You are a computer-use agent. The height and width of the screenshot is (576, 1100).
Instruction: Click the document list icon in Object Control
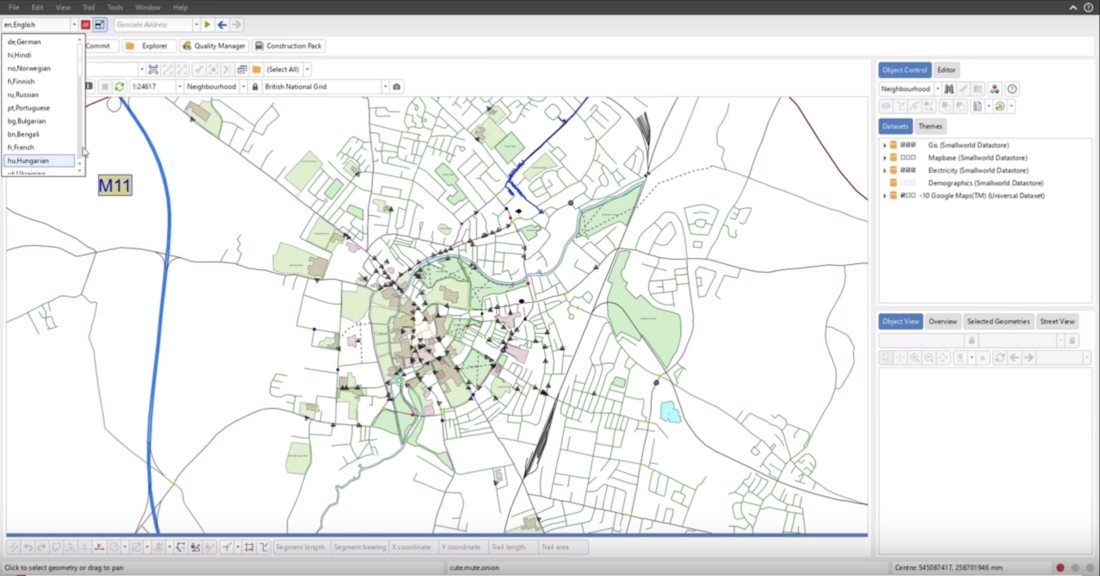[x=977, y=106]
